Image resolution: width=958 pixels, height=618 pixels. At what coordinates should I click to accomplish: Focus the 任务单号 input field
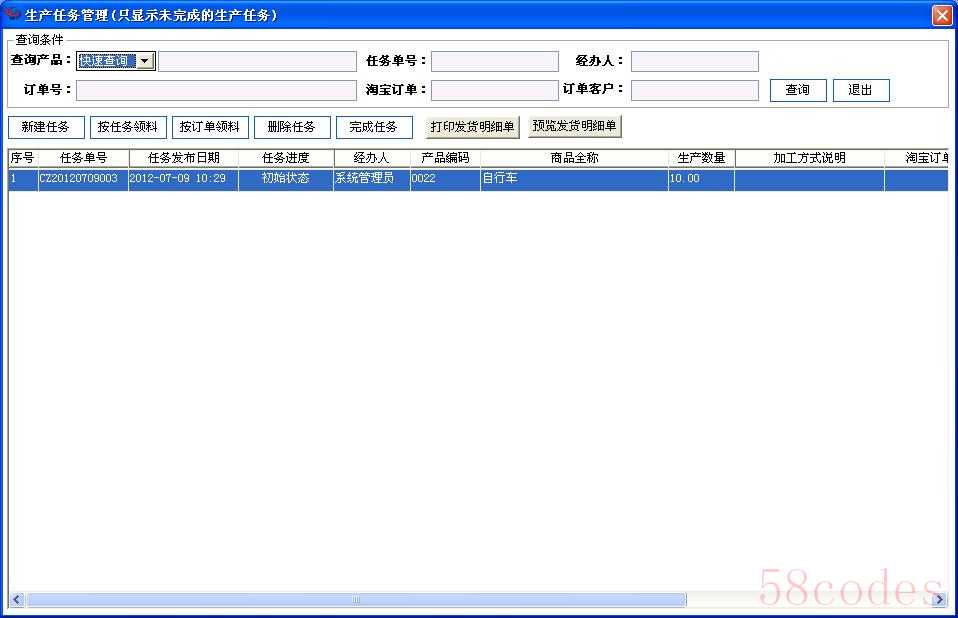pyautogui.click(x=495, y=62)
